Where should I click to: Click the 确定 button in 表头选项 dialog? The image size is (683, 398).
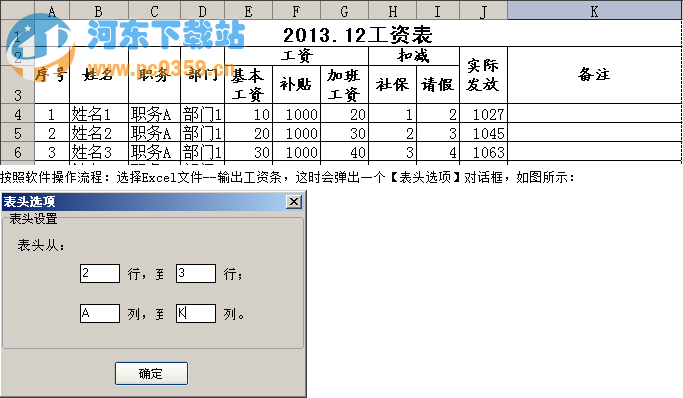tap(151, 373)
